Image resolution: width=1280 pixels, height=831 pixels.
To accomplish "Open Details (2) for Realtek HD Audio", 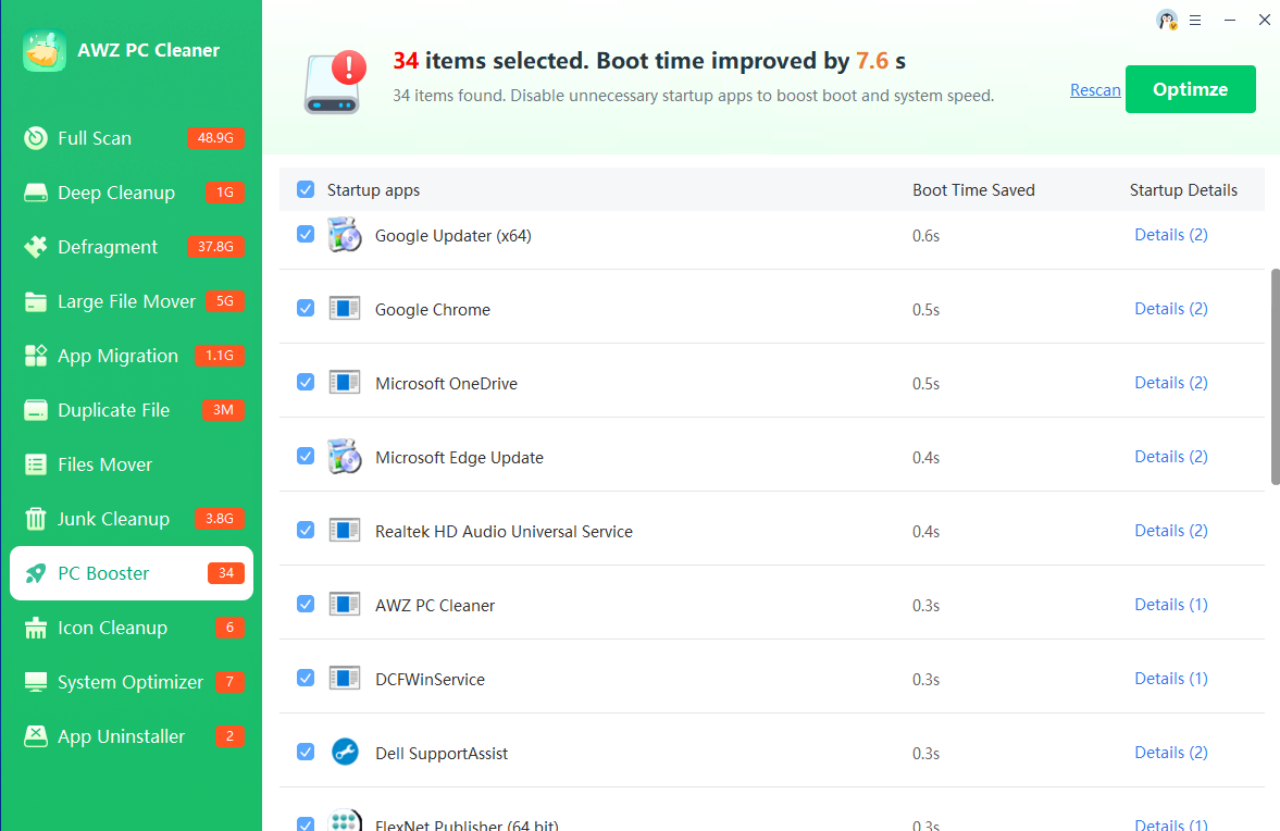I will tap(1171, 531).
